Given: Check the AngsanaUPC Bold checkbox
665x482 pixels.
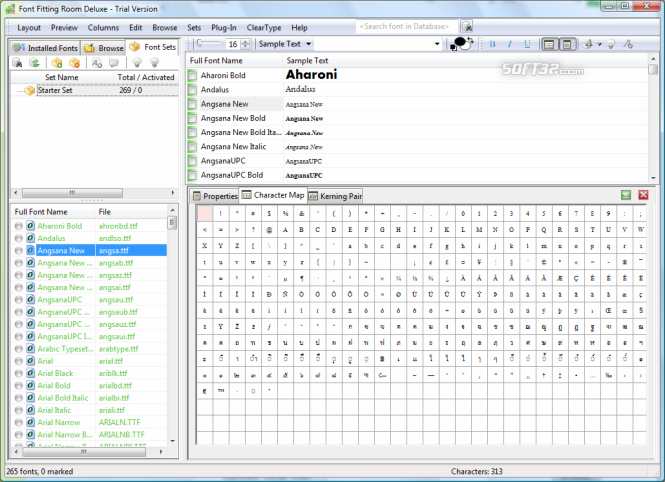Looking at the screenshot, I should click(x=193, y=175).
